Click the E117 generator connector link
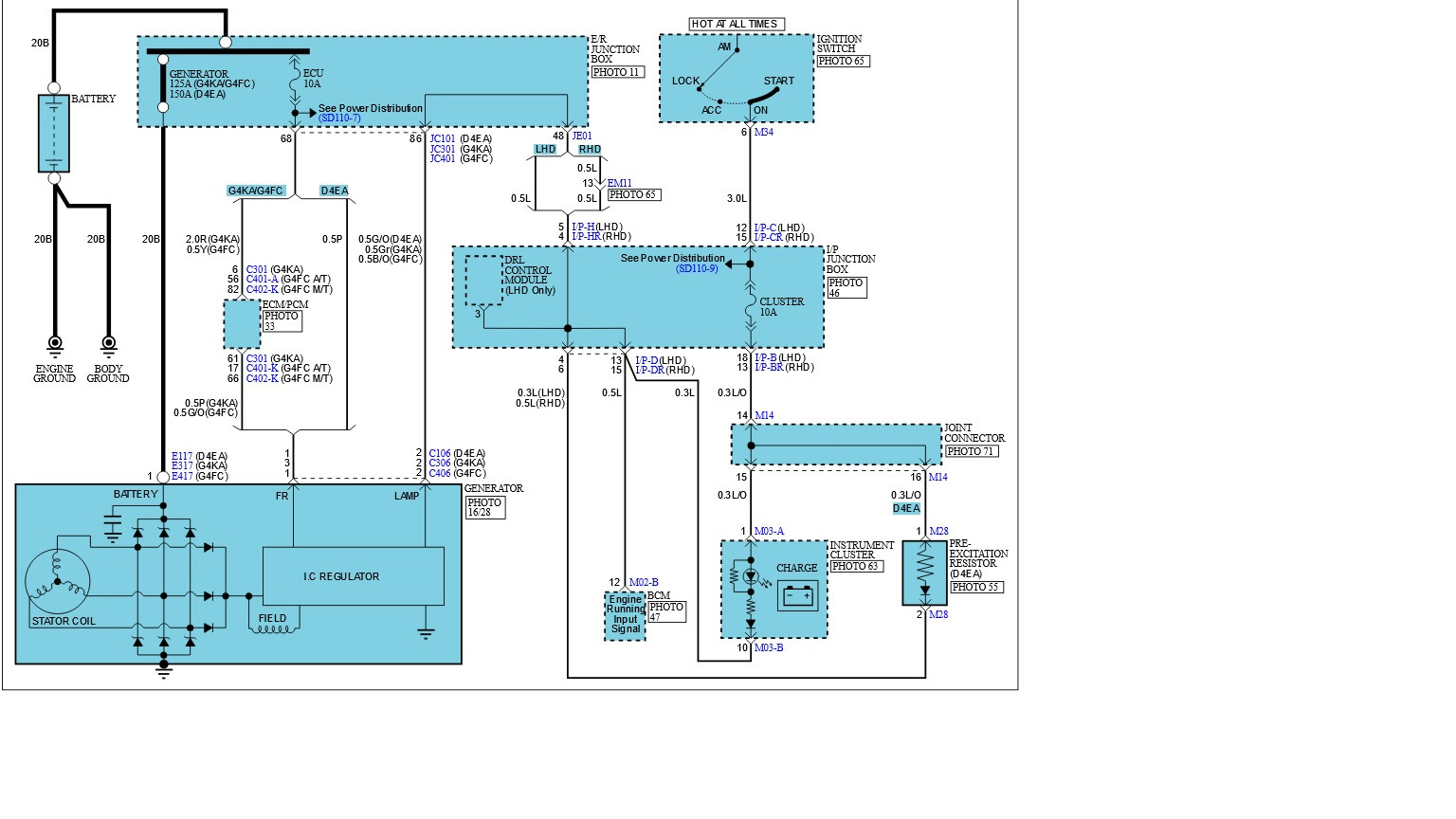 (x=182, y=456)
